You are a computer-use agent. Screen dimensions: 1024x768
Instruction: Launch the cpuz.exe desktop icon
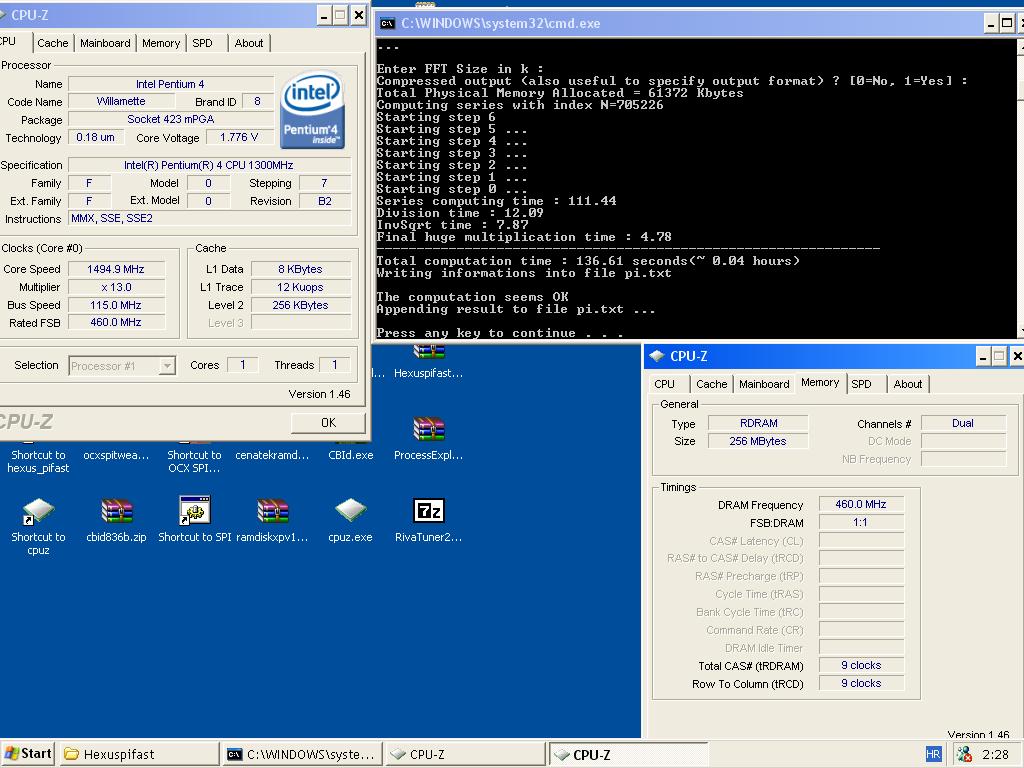coord(351,511)
